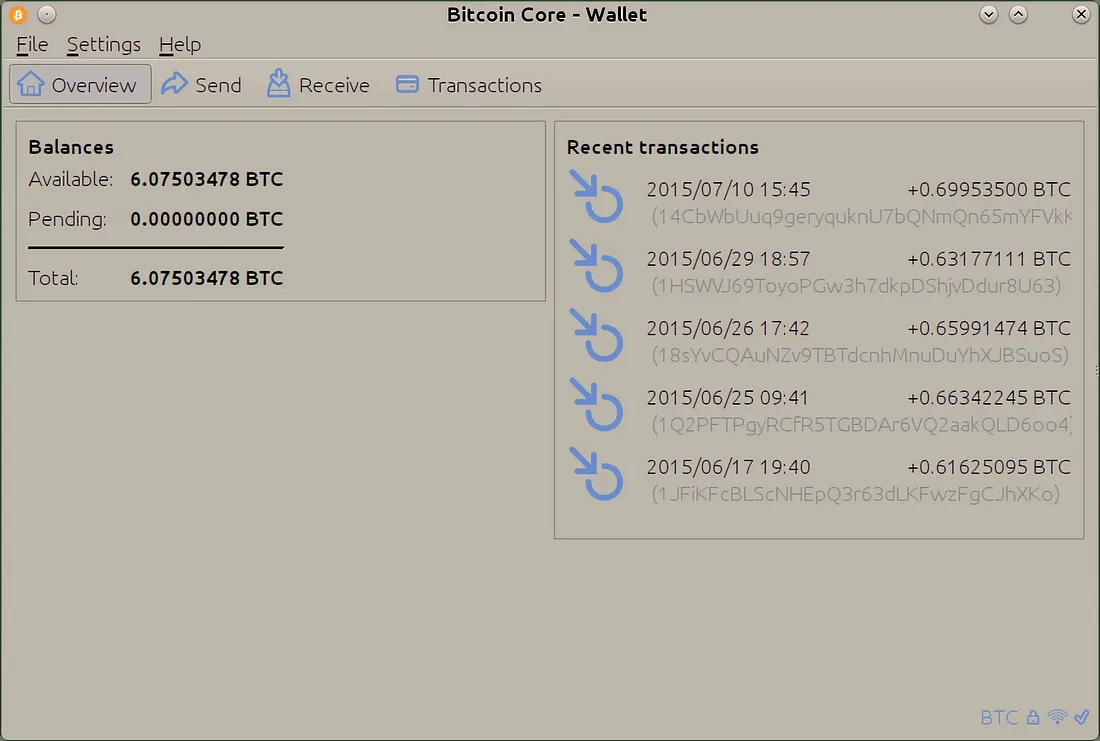Click the Total balance value 6.07503478 BTC
Image resolution: width=1100 pixels, height=741 pixels.
tap(207, 279)
